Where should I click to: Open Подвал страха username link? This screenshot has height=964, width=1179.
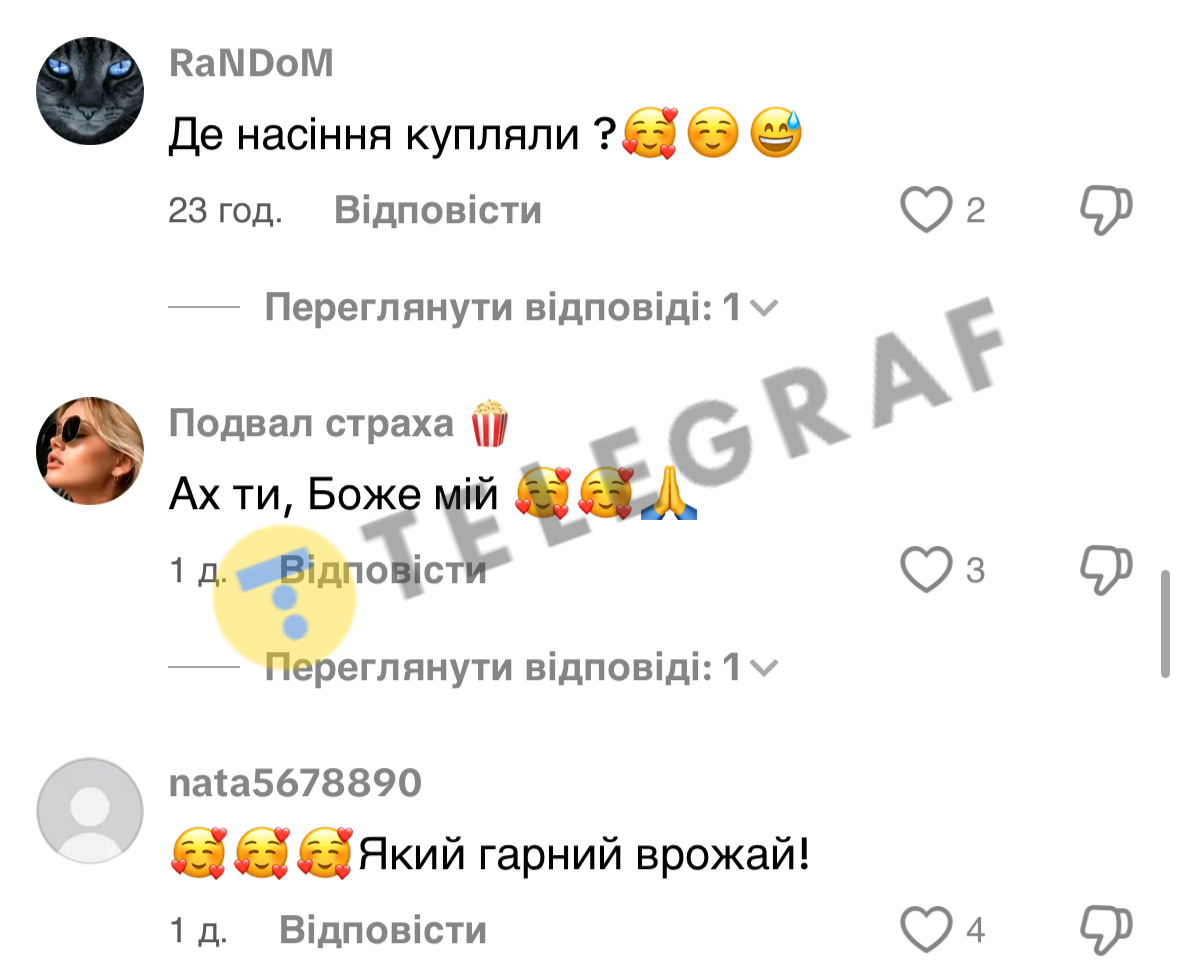click(x=311, y=423)
